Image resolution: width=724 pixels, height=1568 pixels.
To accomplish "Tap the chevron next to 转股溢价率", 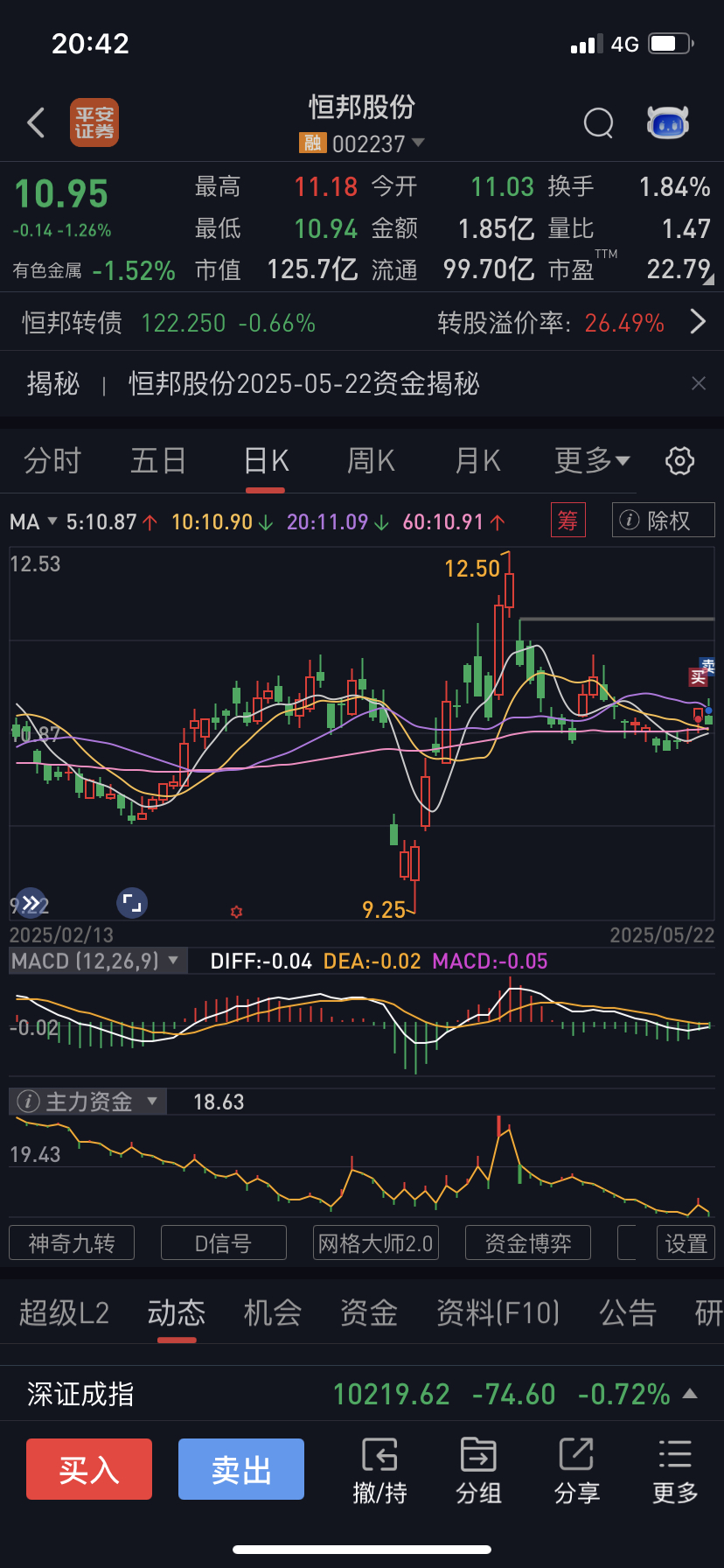I will point(698,322).
